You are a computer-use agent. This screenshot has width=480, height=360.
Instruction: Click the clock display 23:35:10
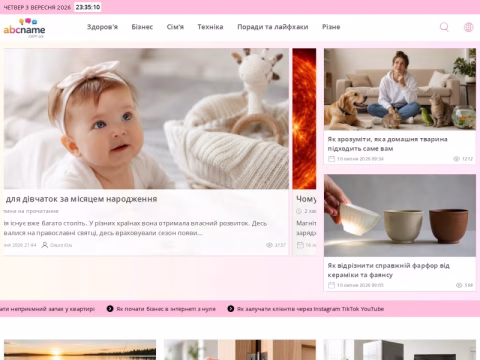88,7
